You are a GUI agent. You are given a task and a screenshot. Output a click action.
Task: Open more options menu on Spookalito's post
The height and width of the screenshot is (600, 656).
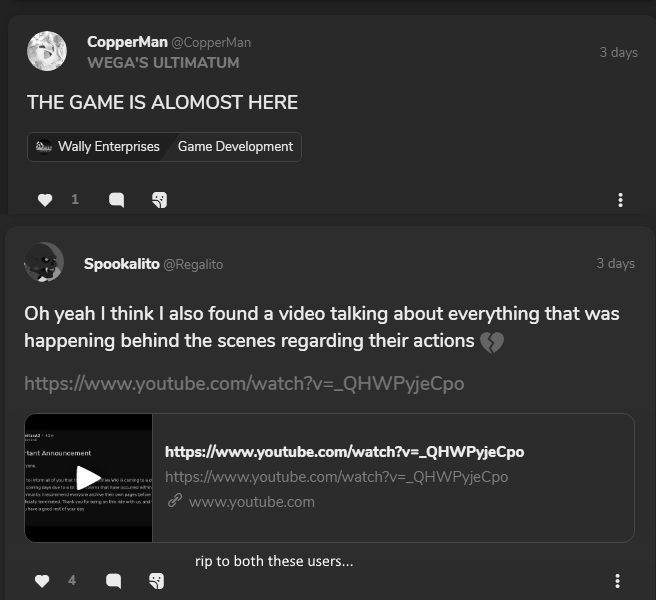tap(618, 581)
